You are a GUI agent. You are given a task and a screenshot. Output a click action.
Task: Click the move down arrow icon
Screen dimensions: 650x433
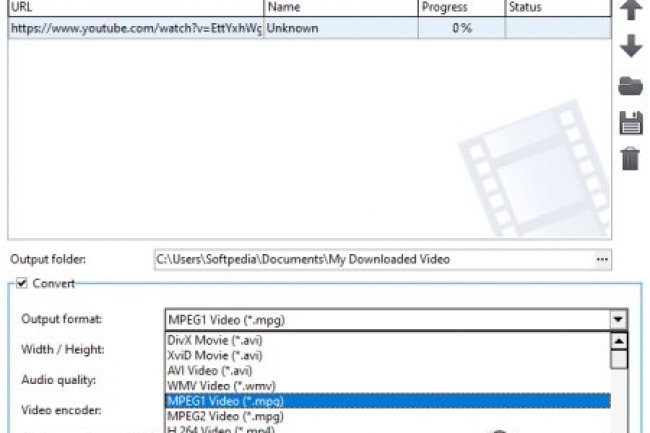coord(630,47)
